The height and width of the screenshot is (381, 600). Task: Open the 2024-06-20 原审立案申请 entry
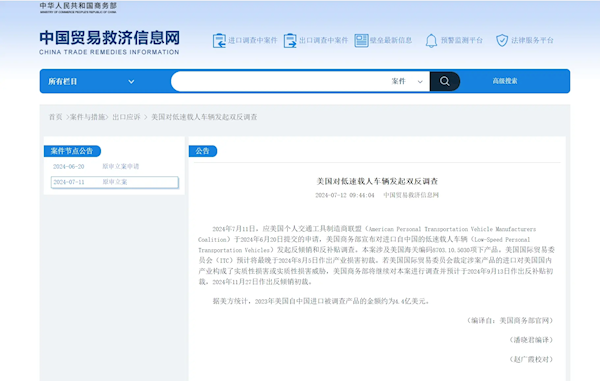[x=96, y=166]
